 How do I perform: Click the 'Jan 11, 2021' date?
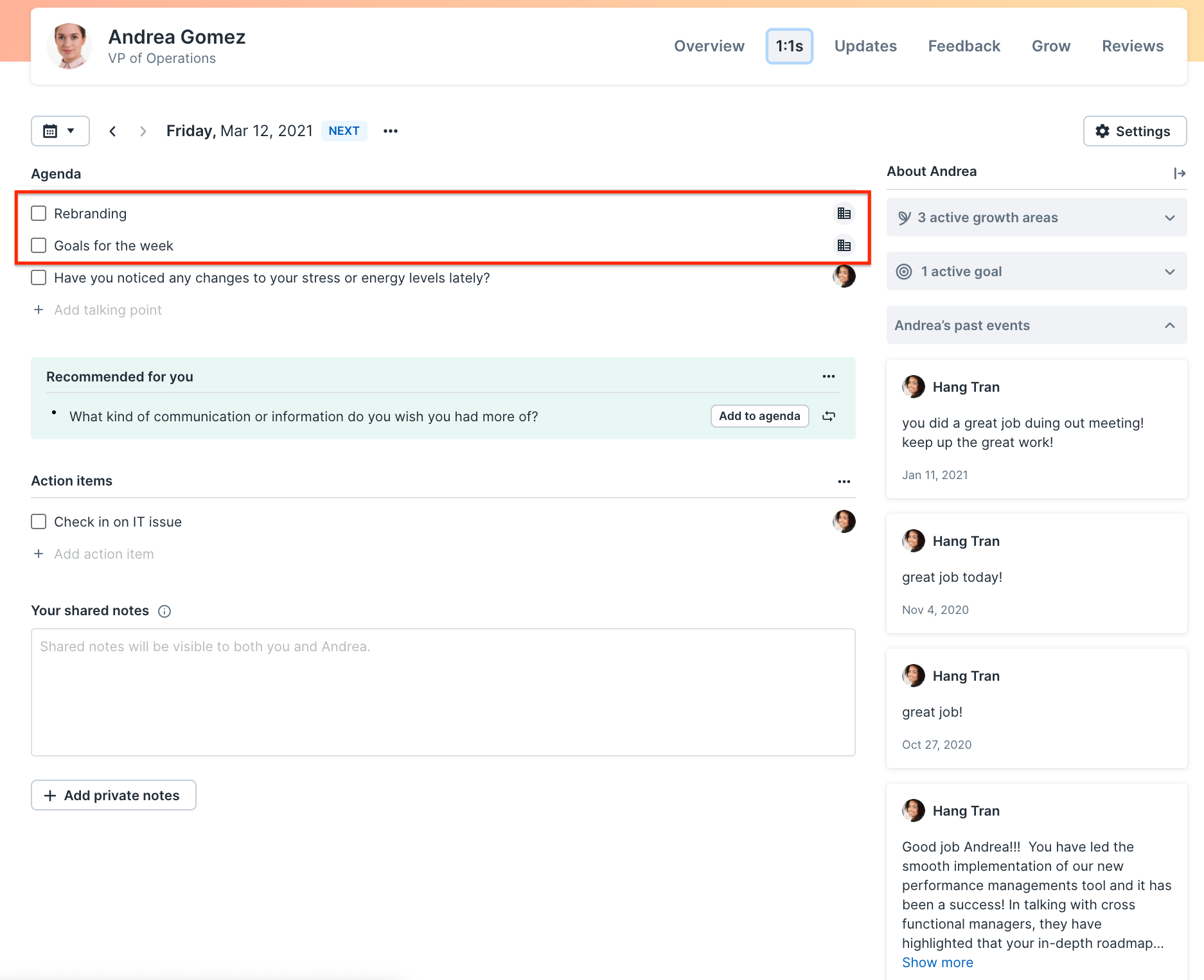[x=935, y=475]
